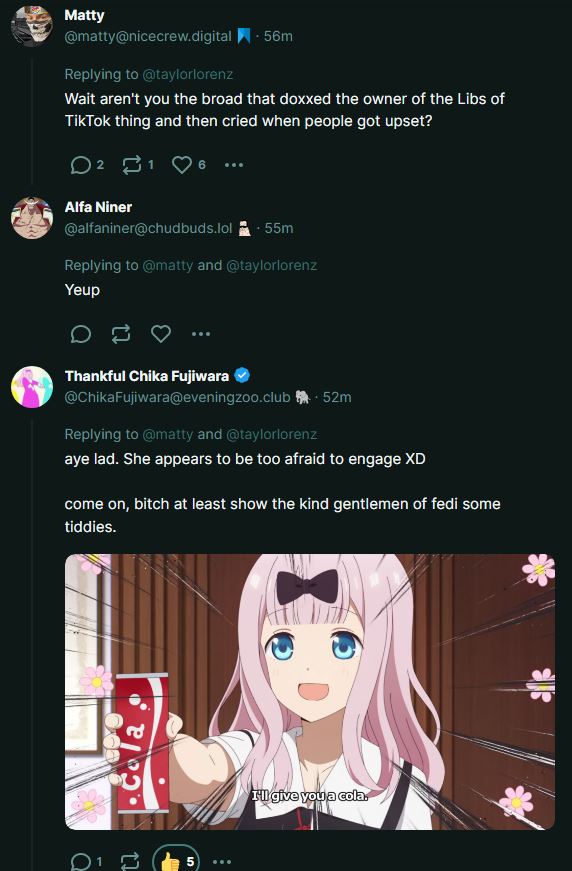This screenshot has height=871, width=572.
Task: Open the @taylorlorenz mention in Matty's reply
Action: tap(188, 74)
